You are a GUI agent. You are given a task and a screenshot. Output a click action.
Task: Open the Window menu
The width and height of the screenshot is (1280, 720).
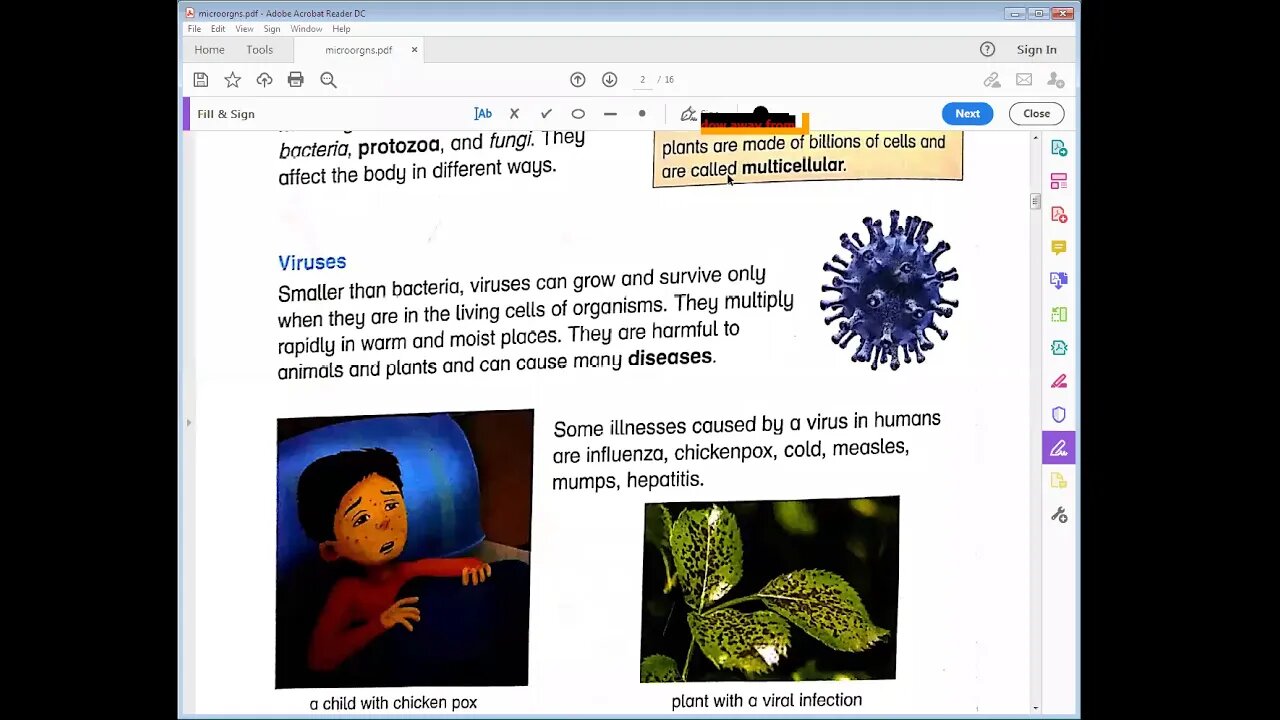pos(306,29)
